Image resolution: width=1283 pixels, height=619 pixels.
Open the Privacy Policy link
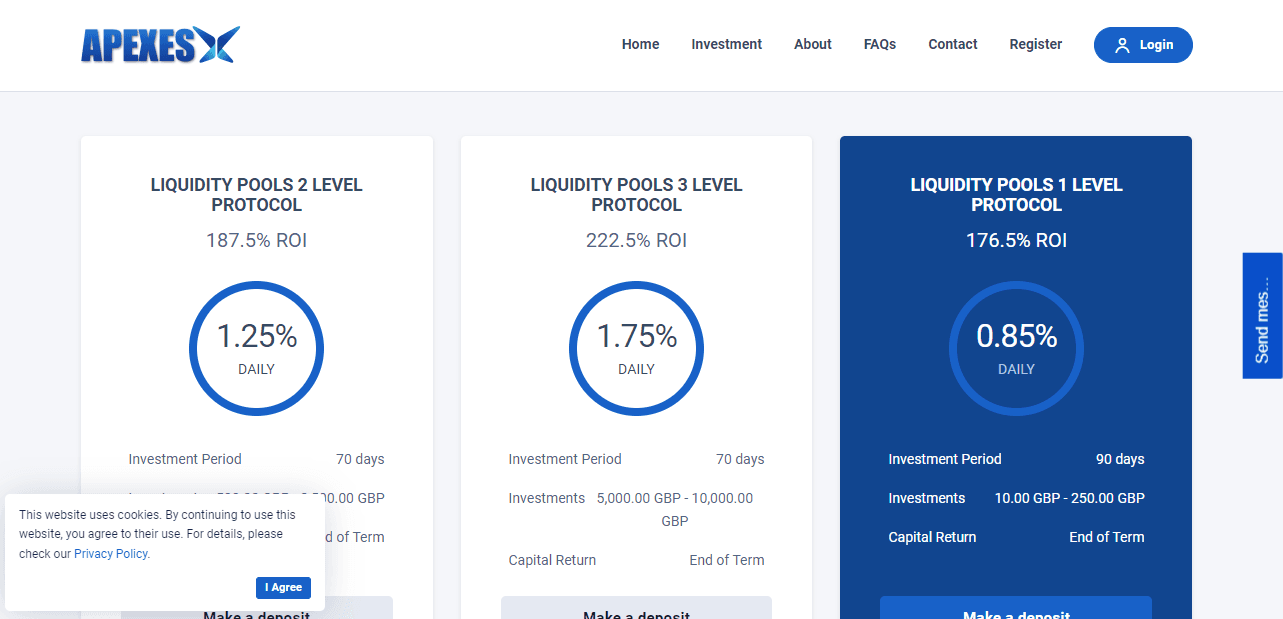[x=111, y=554]
